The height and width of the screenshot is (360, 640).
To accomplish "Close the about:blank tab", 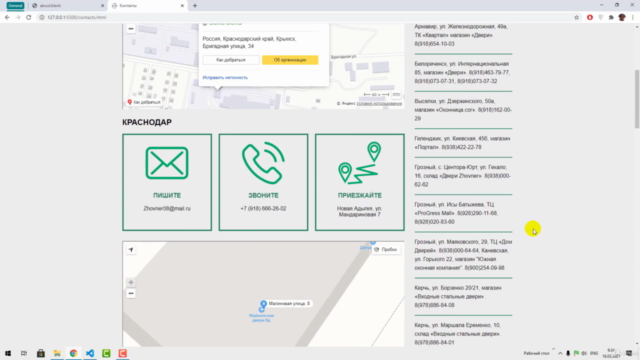I will [102, 6].
